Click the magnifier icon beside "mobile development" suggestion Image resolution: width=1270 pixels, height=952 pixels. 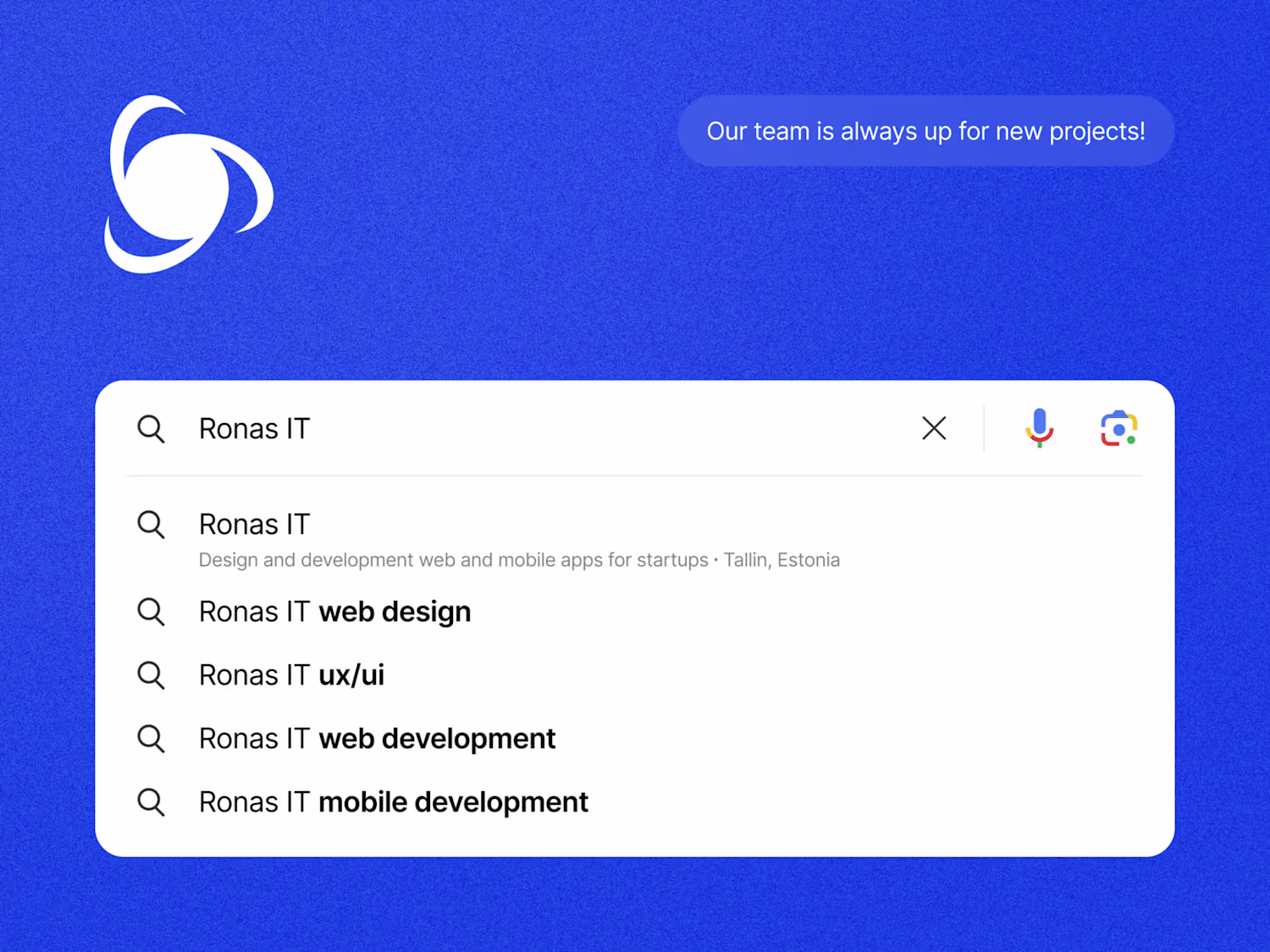151,801
